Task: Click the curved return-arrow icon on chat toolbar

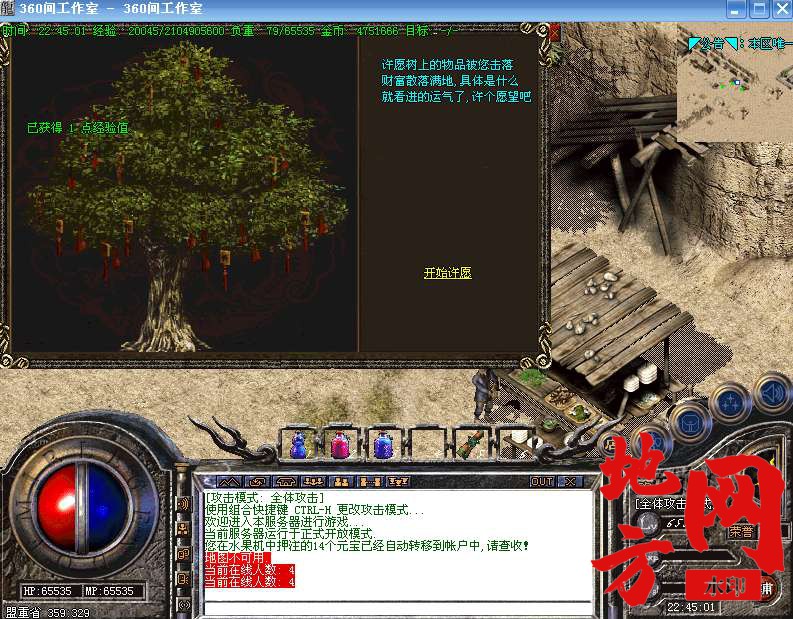Action: click(257, 482)
